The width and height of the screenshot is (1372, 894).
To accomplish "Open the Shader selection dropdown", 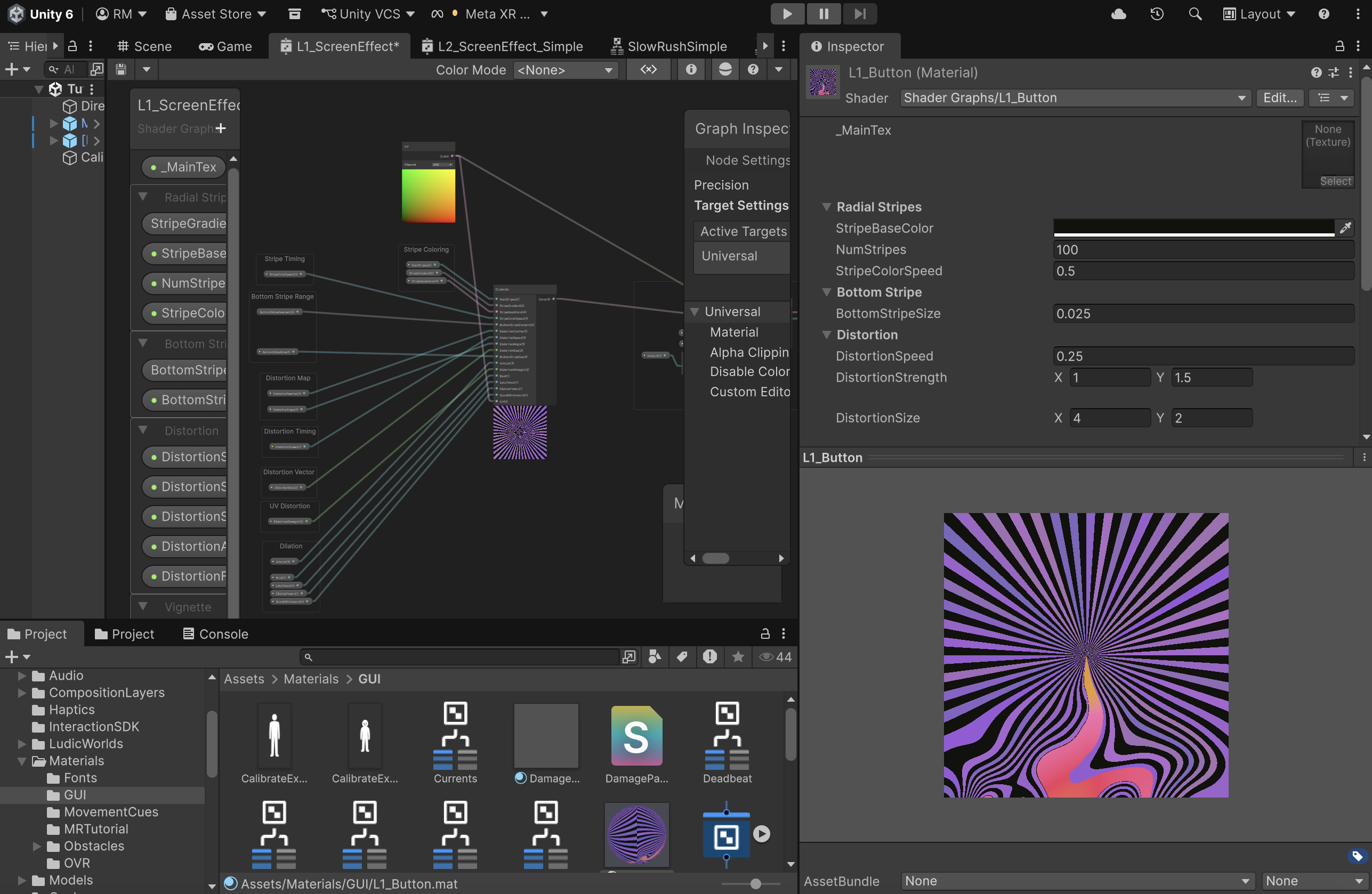I will [1075, 98].
